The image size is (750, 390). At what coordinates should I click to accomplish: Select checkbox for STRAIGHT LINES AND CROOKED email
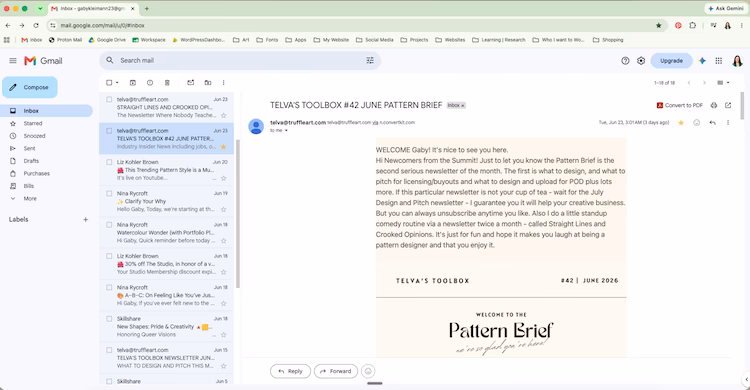(x=109, y=100)
